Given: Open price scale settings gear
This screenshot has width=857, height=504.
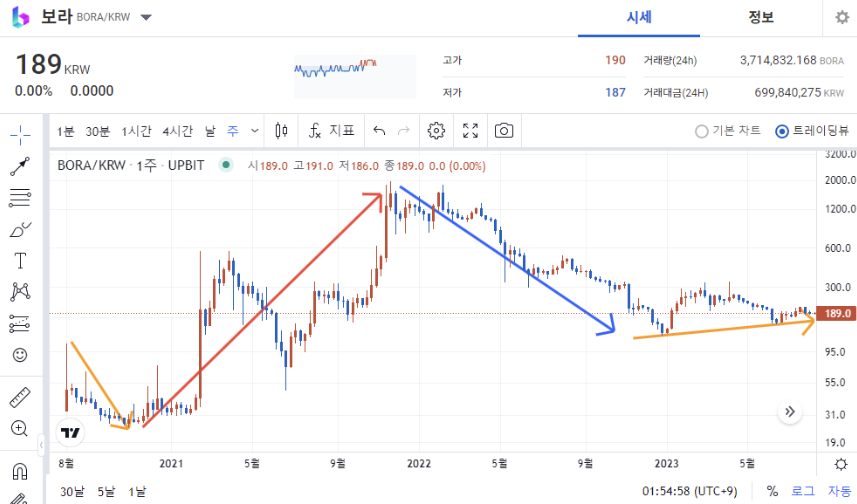Looking at the screenshot, I should coord(841,464).
